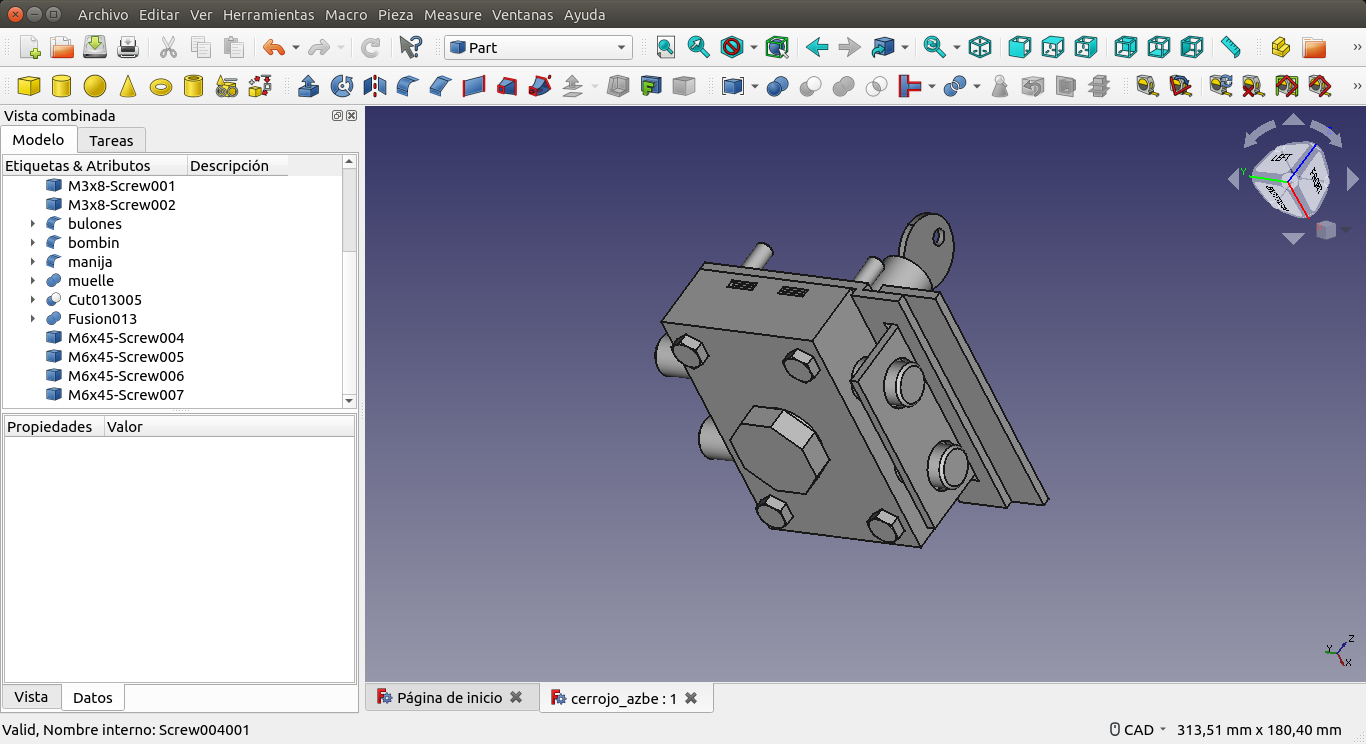Create a Torus primitive

click(x=160, y=87)
